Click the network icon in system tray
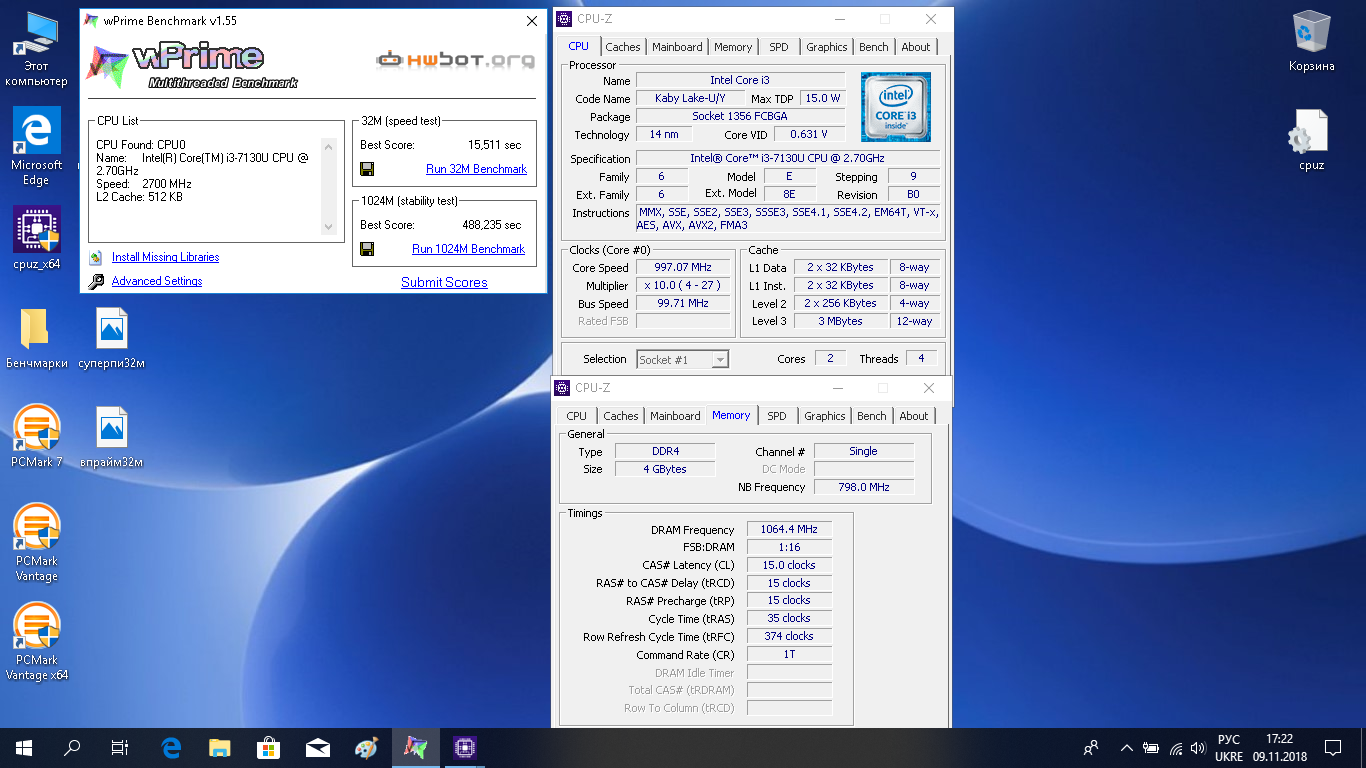Screen dimensions: 1366x768 click(1175, 747)
